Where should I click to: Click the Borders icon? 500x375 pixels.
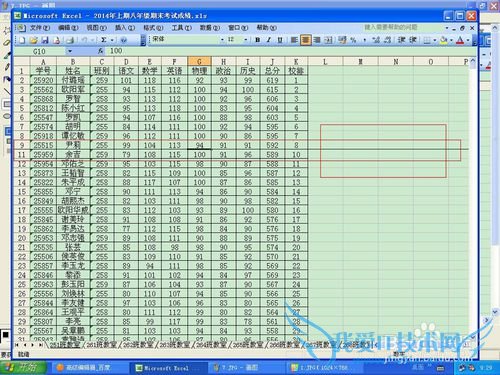click(x=427, y=40)
